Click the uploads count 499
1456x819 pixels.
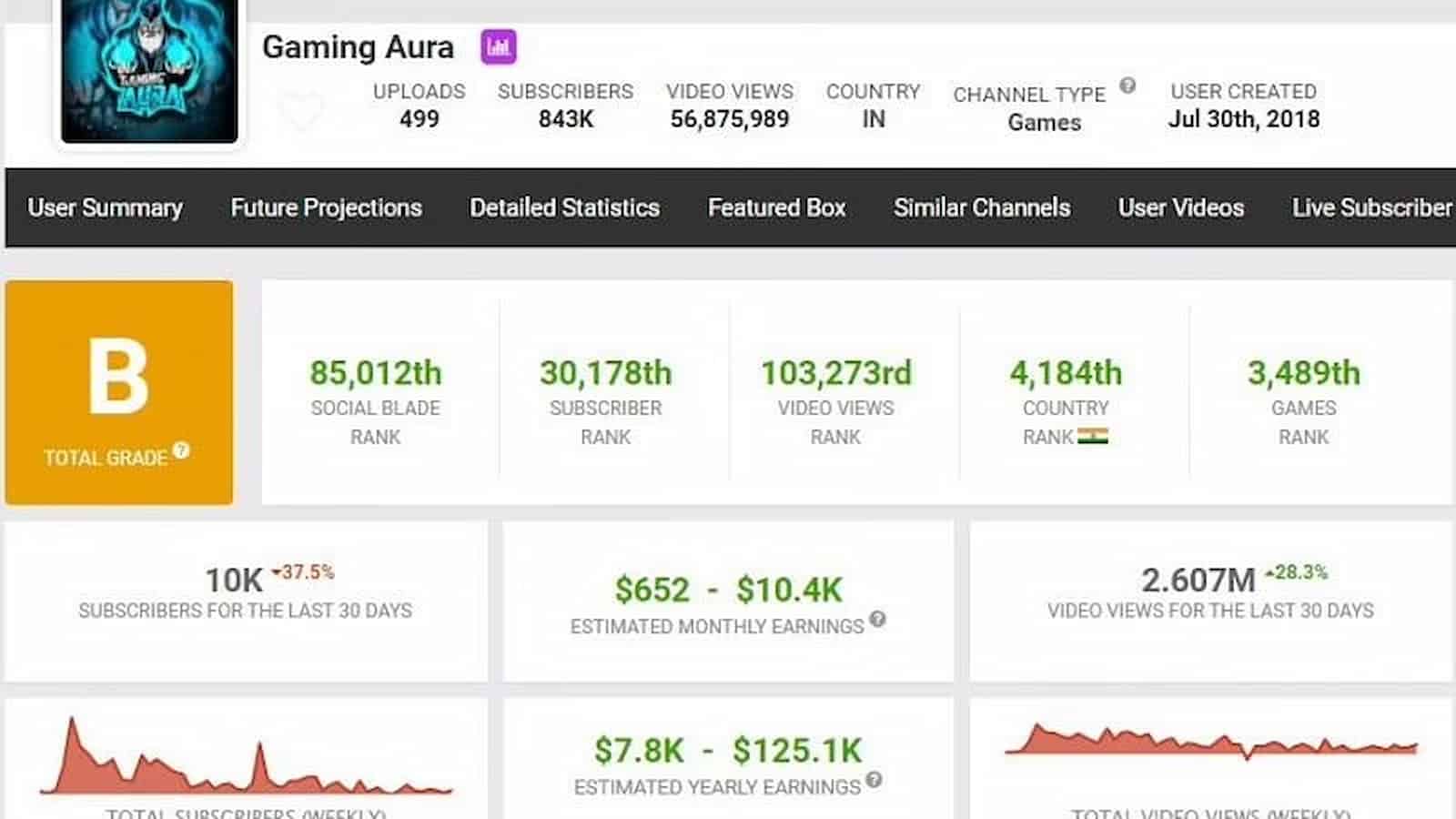419,119
